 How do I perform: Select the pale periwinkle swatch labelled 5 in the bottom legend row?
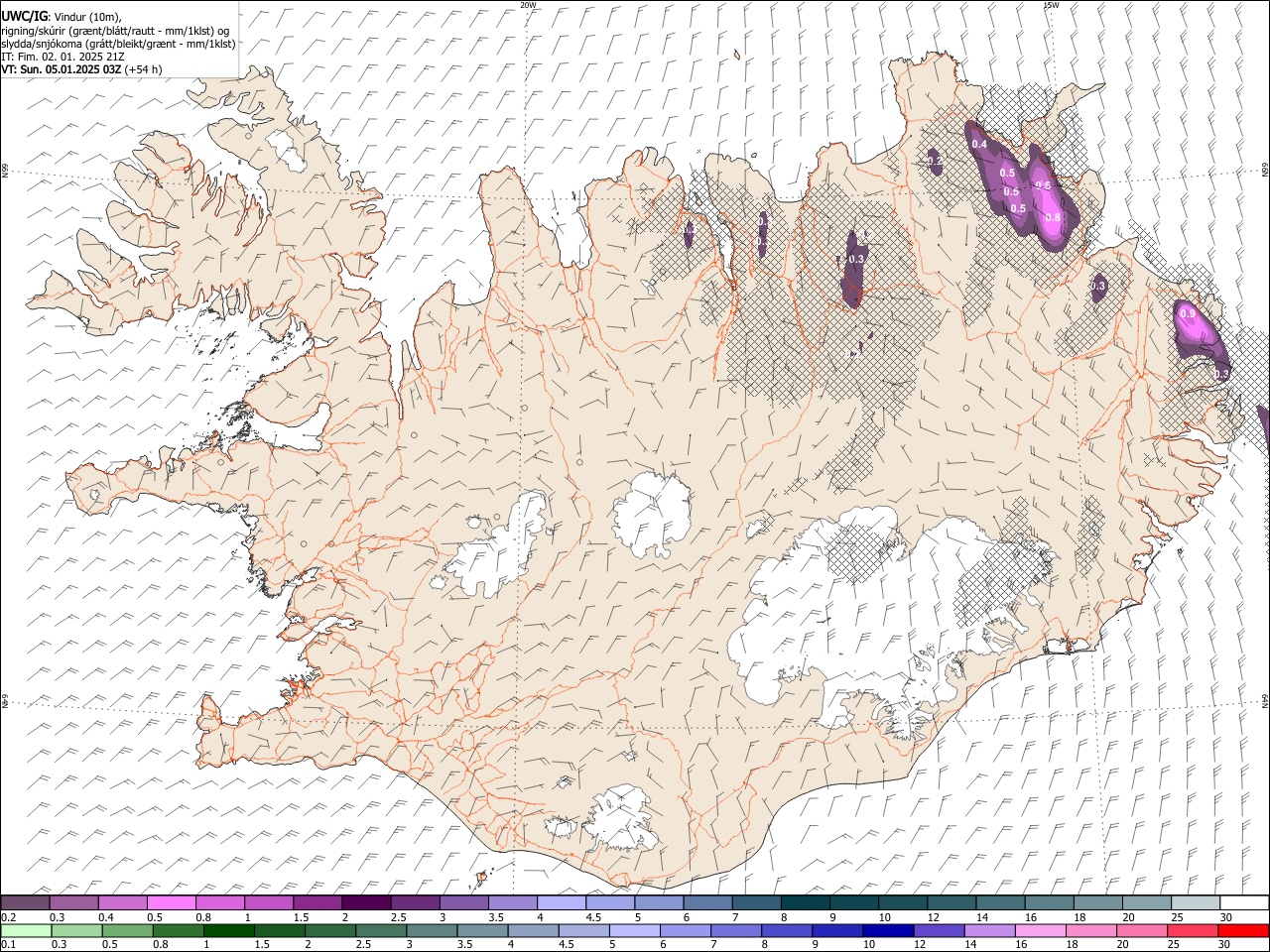tap(635, 930)
